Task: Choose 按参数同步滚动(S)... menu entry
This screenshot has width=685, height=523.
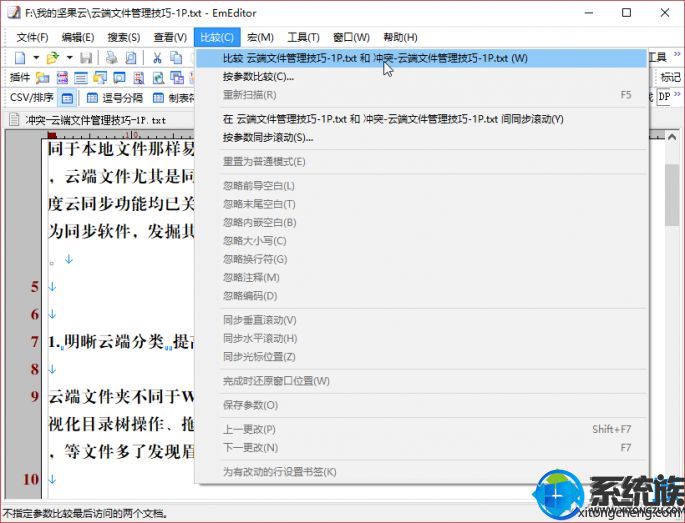Action: [421, 137]
